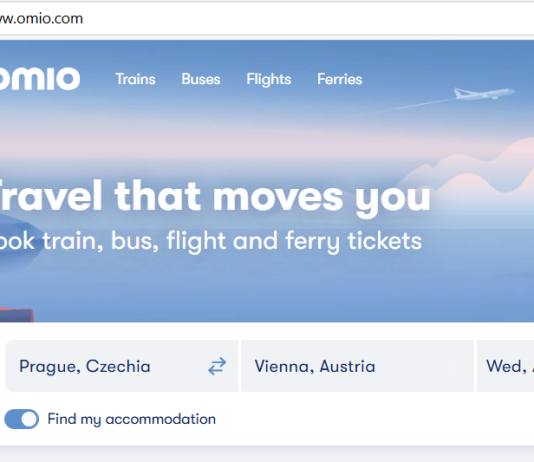Open the Wed departure date picker
Viewport: 534px width, 462px height.
(505, 366)
